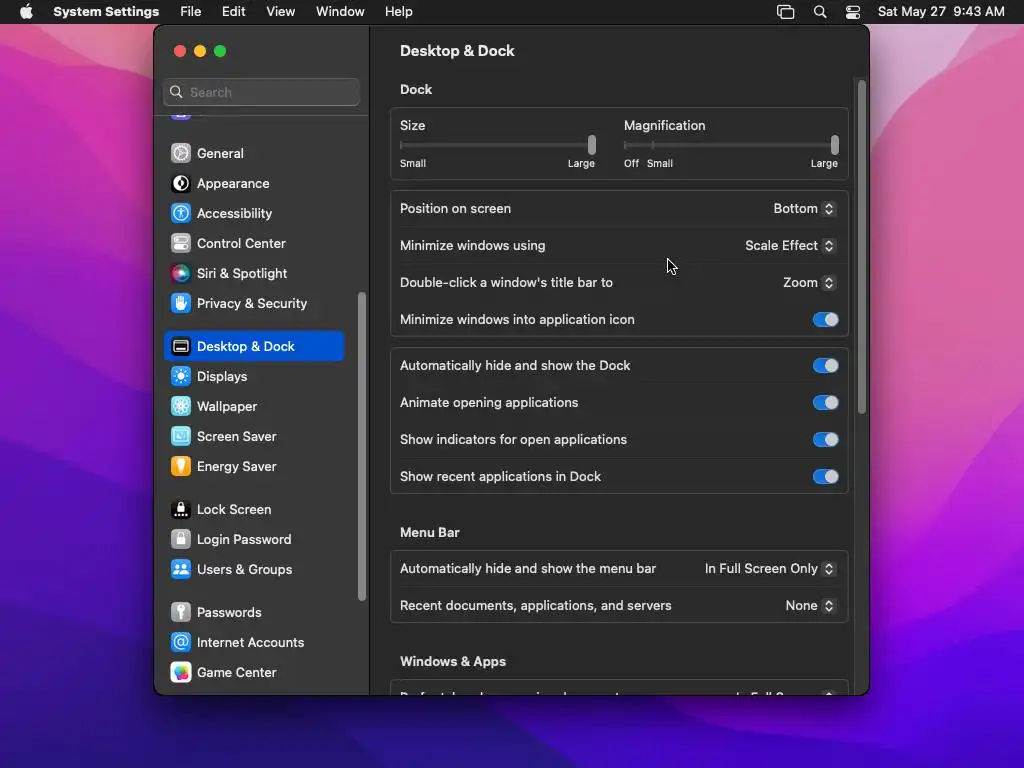Click the date and time in menu bar

941,12
